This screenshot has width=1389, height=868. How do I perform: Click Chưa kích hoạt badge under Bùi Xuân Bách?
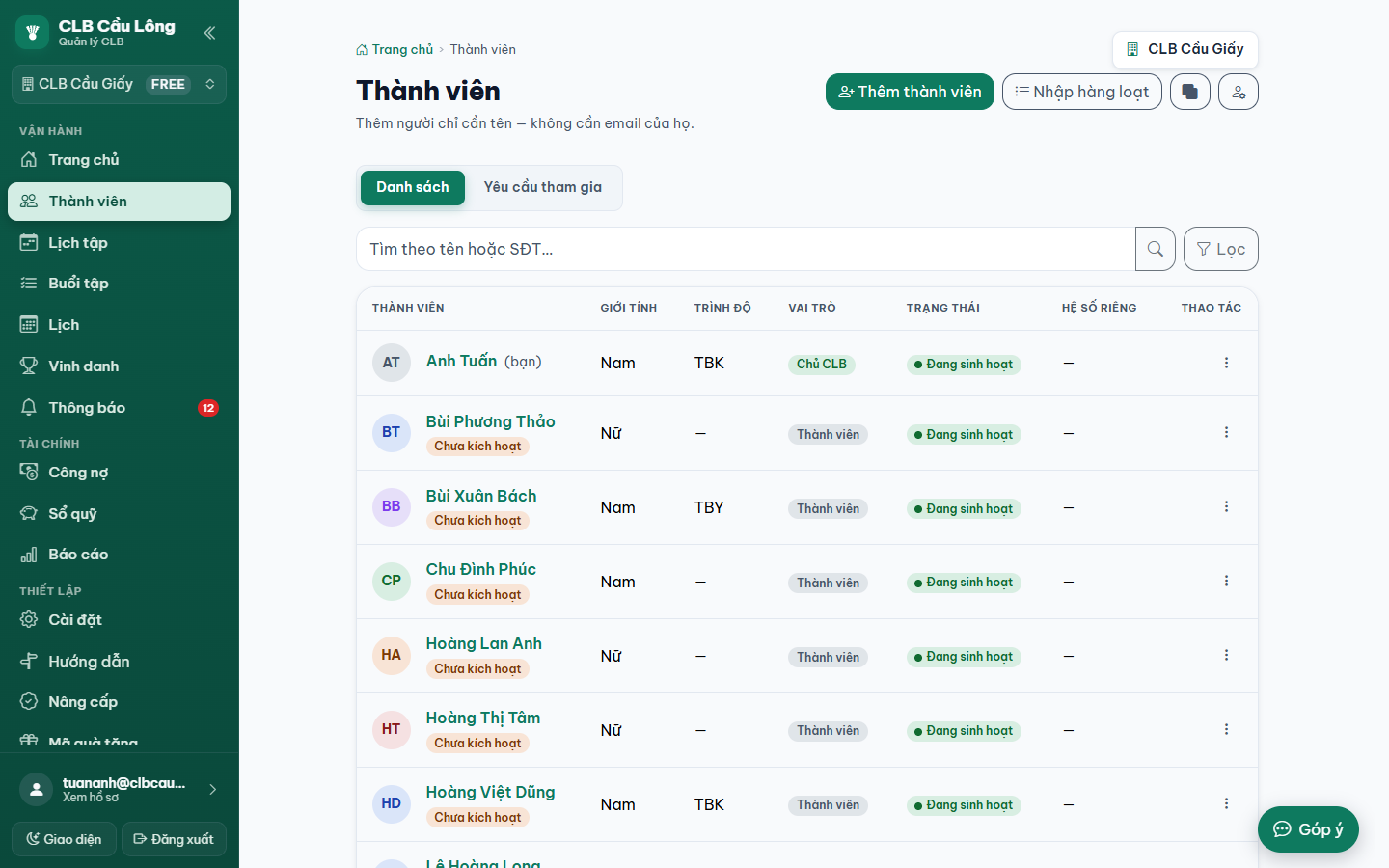(477, 521)
